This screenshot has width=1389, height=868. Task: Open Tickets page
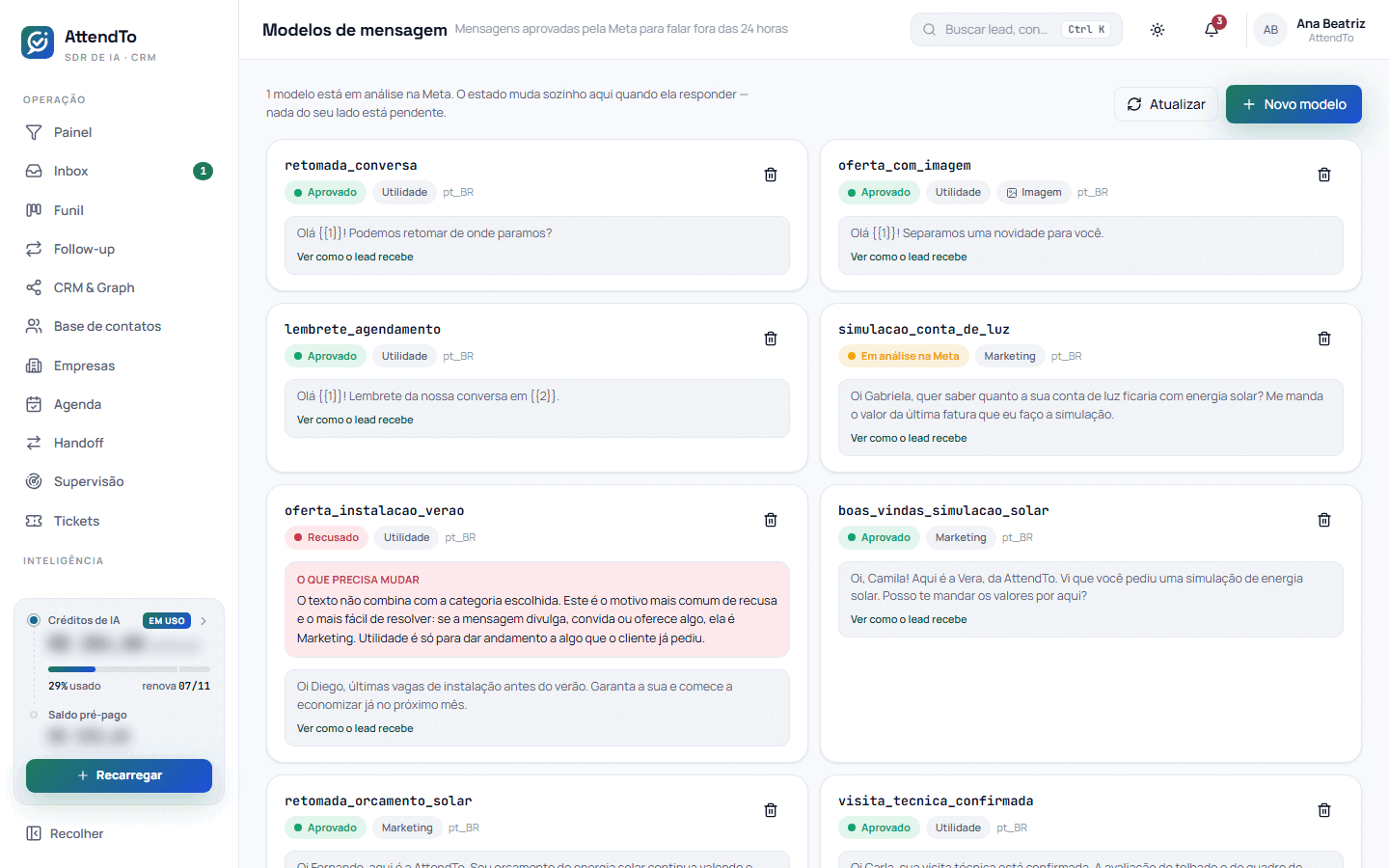pos(120,521)
